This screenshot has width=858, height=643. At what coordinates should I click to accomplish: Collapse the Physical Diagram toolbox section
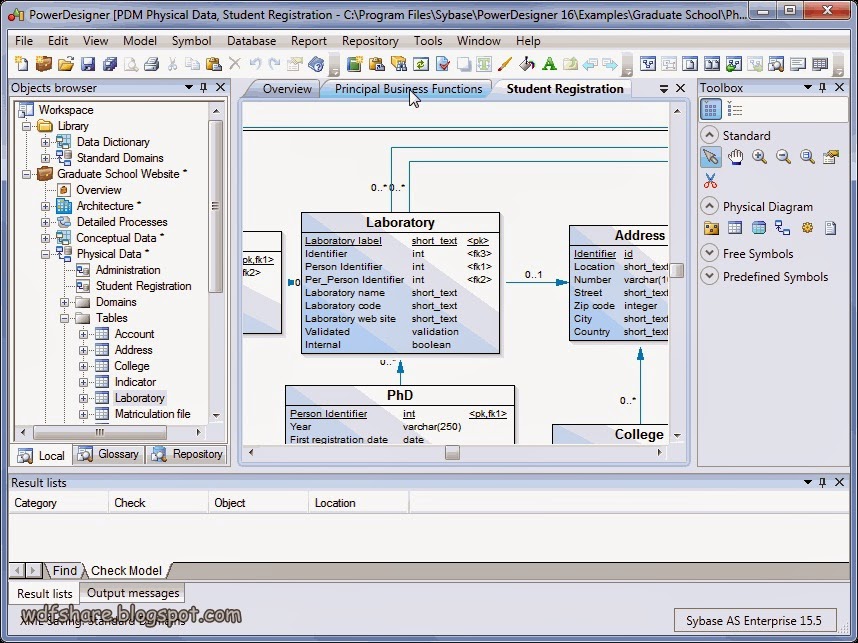[709, 206]
